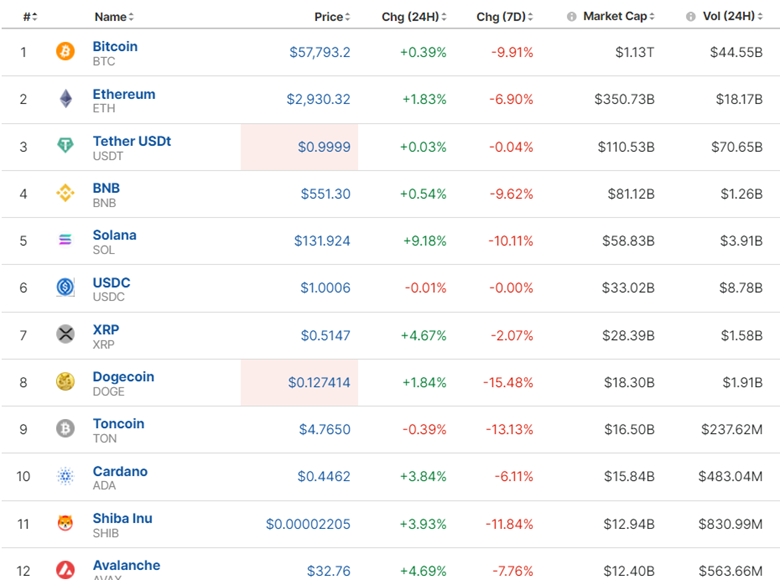Open the Bitcoin coin page link
The width and height of the screenshot is (780, 580).
click(115, 46)
